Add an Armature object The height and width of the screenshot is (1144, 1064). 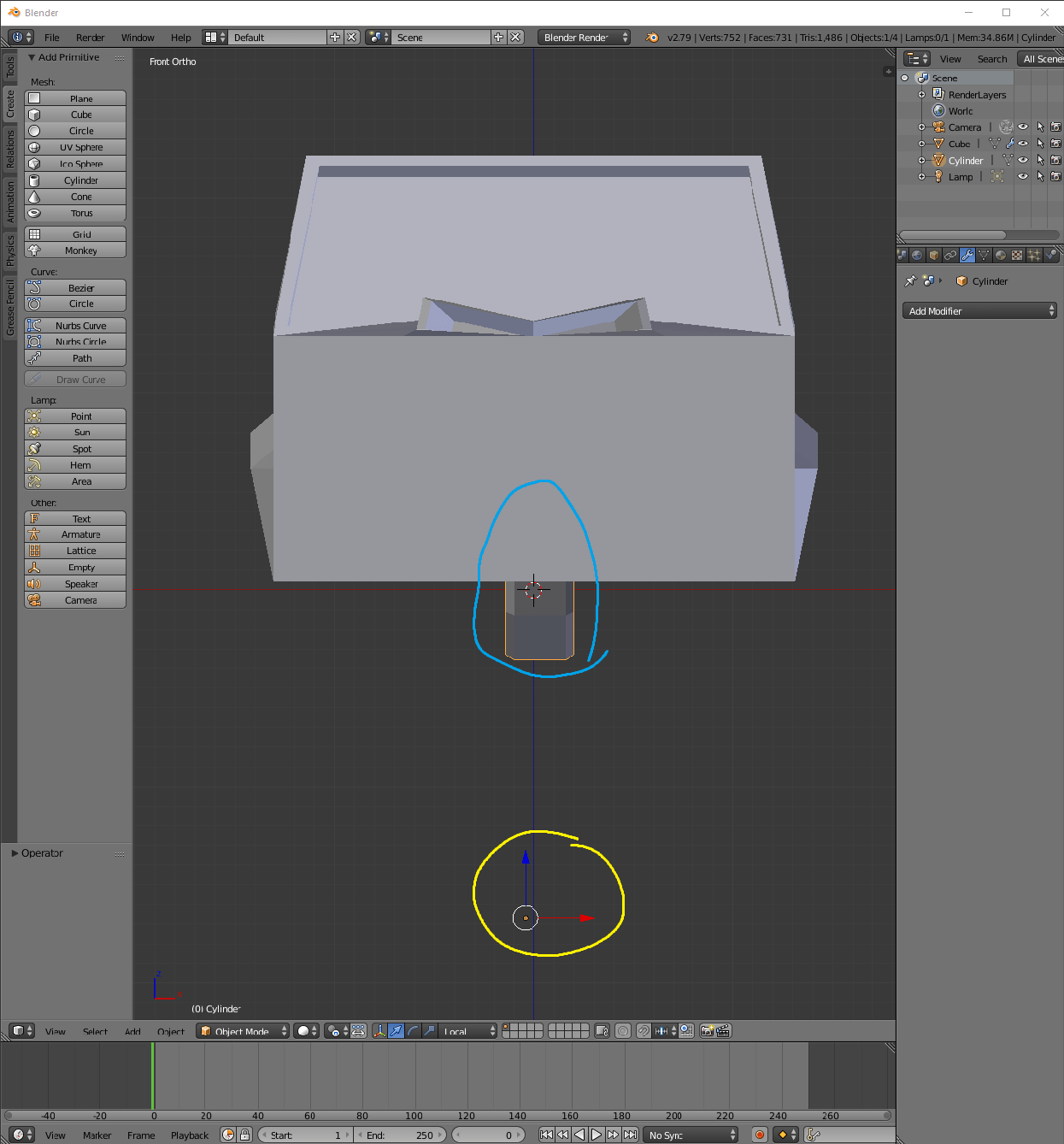click(x=75, y=534)
